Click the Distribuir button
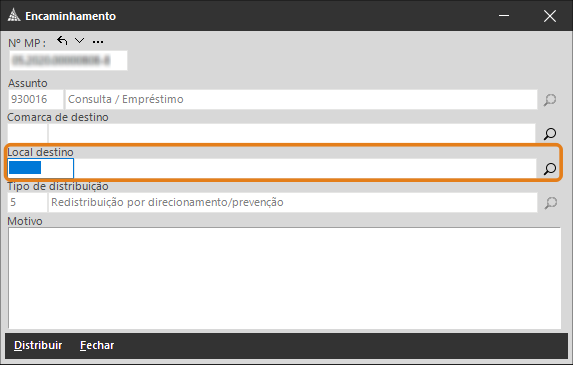Viewport: 573px width, 365px height. click(x=38, y=345)
